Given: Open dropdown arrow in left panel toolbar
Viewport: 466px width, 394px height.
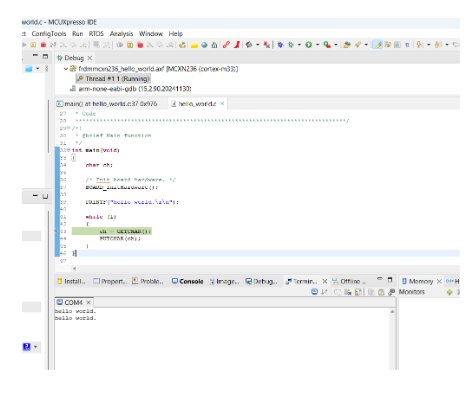Looking at the screenshot, I should pyautogui.click(x=38, y=69).
